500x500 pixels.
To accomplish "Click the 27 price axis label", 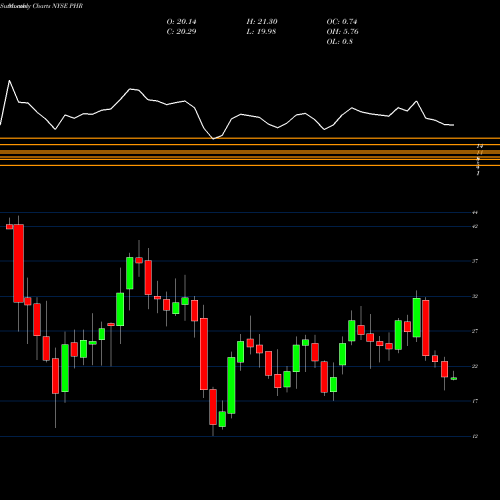I will click(x=475, y=331).
